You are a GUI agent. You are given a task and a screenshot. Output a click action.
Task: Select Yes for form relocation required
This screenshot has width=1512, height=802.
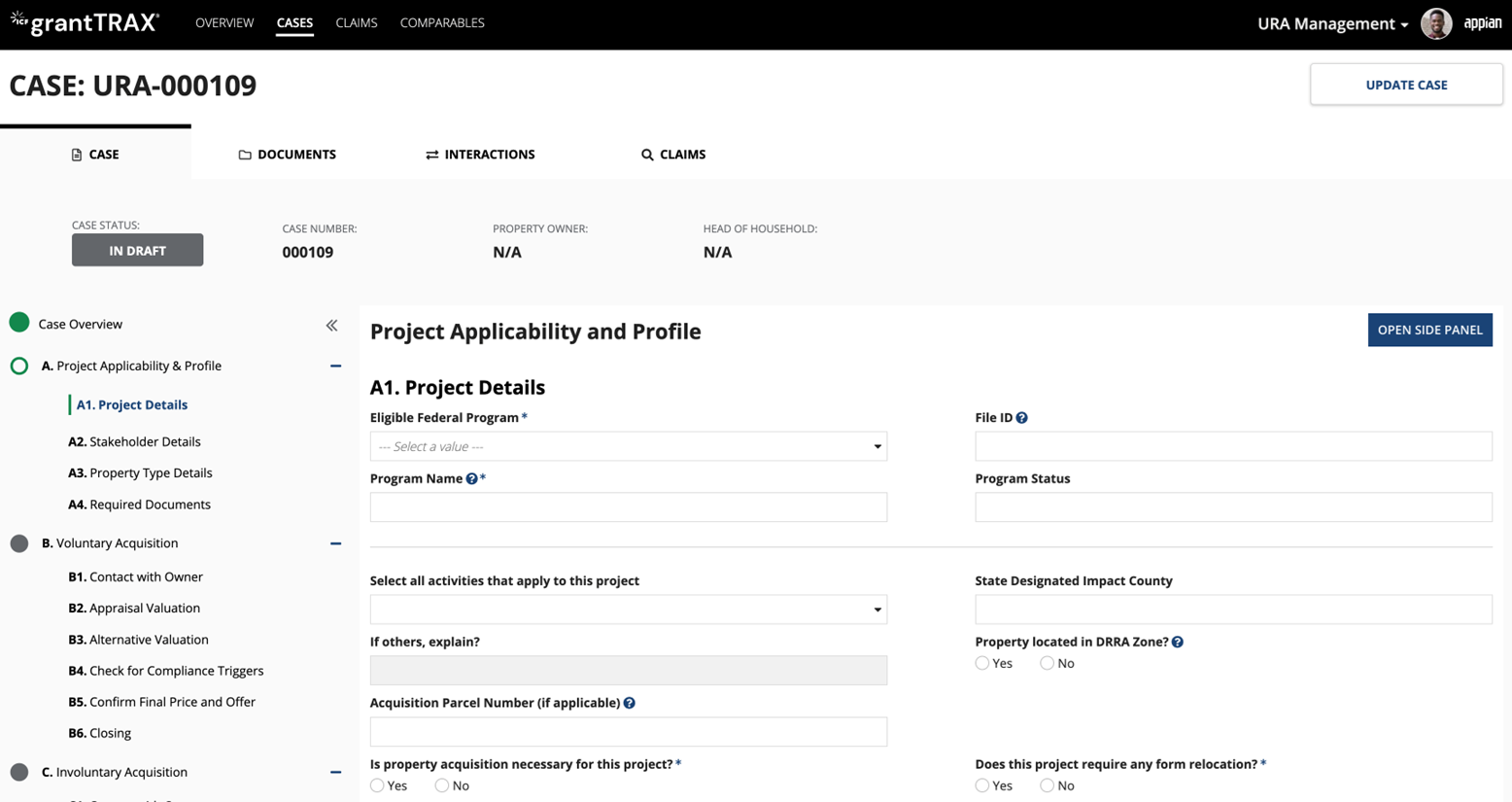pyautogui.click(x=982, y=785)
